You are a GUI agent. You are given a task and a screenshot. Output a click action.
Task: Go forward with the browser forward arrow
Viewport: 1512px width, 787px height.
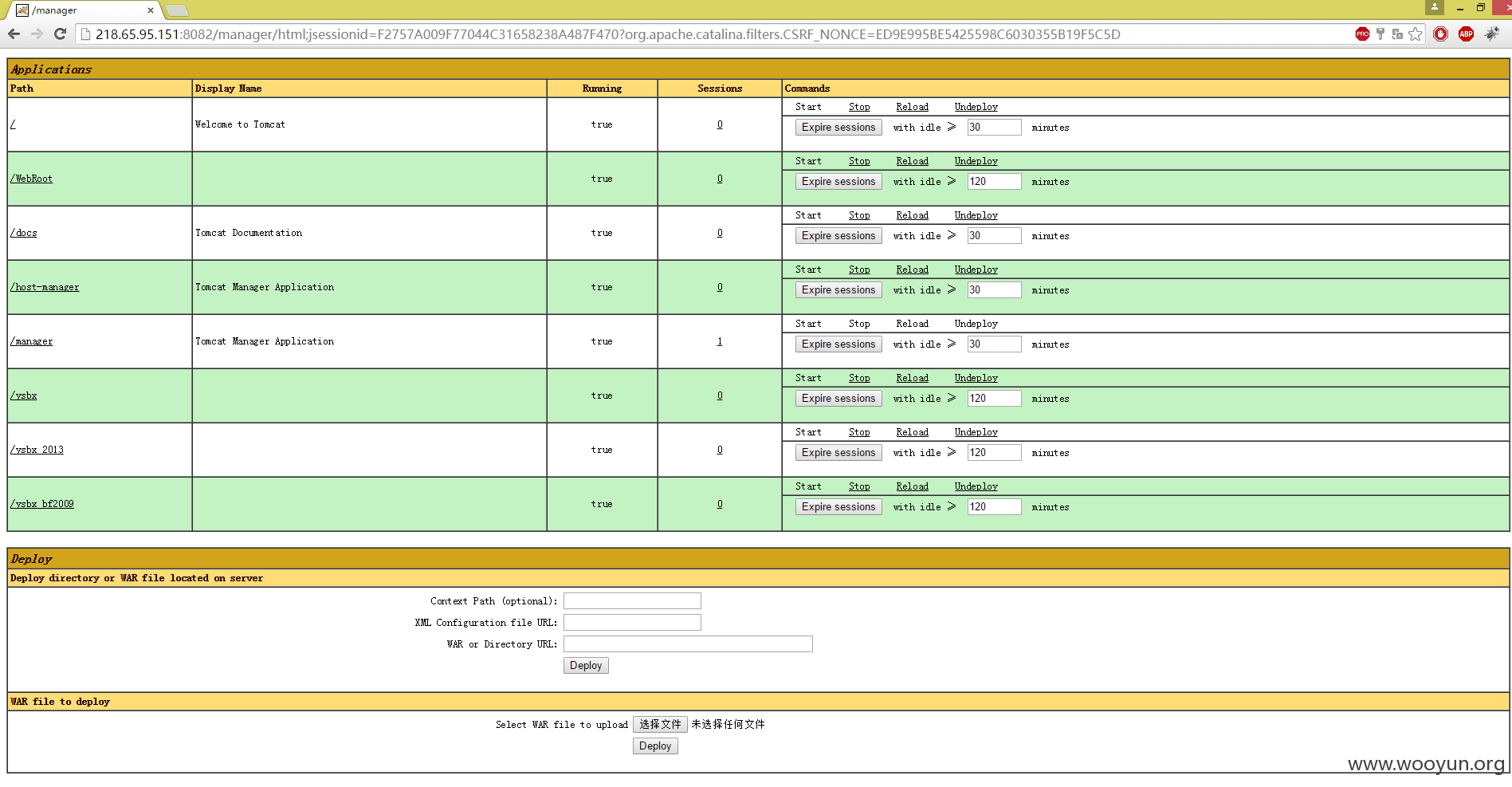point(37,33)
